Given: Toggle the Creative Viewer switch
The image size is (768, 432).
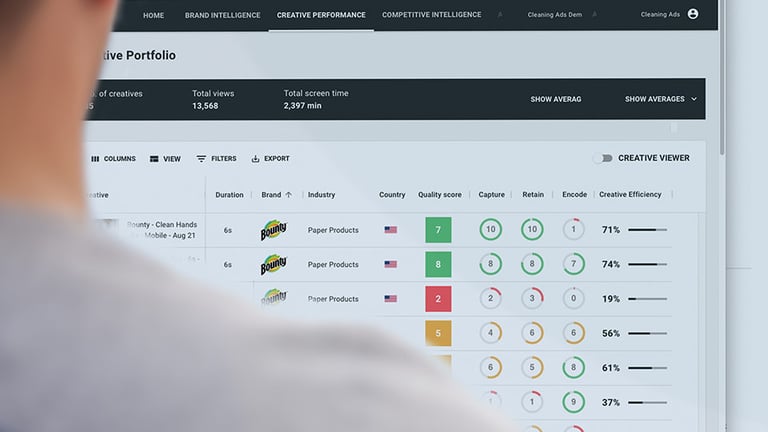Looking at the screenshot, I should click(604, 158).
